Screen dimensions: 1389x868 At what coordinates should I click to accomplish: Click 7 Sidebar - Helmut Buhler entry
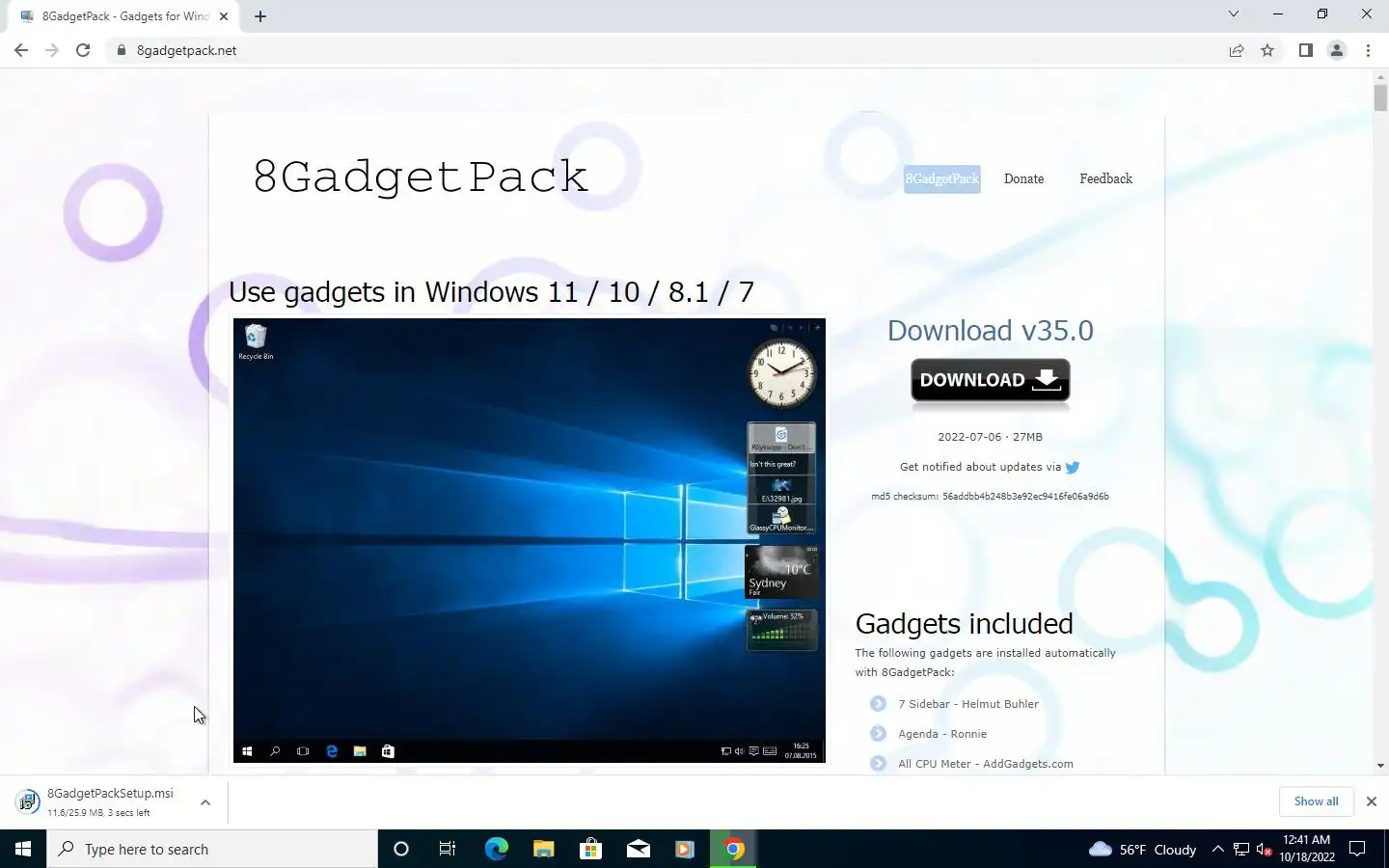tap(968, 704)
